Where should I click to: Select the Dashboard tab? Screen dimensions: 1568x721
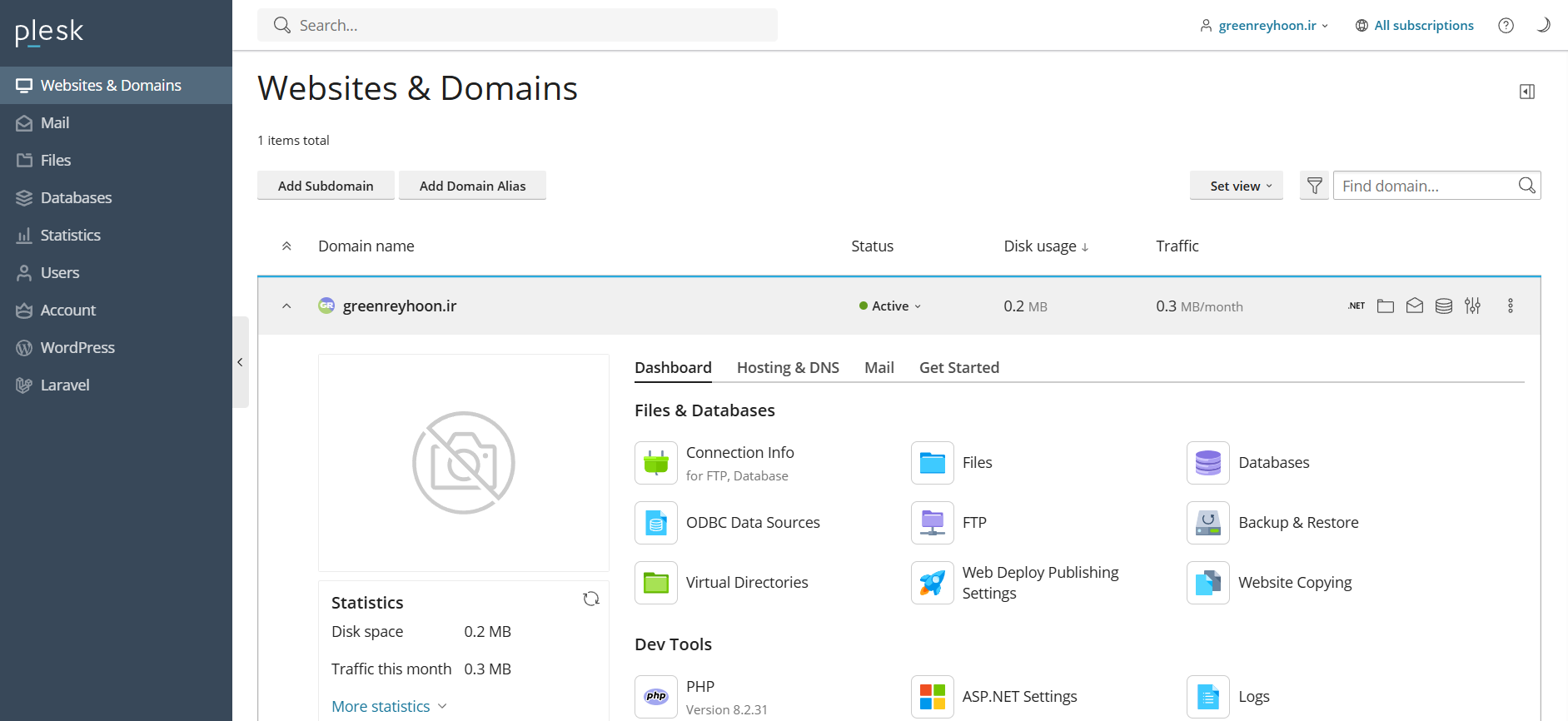[x=673, y=367]
